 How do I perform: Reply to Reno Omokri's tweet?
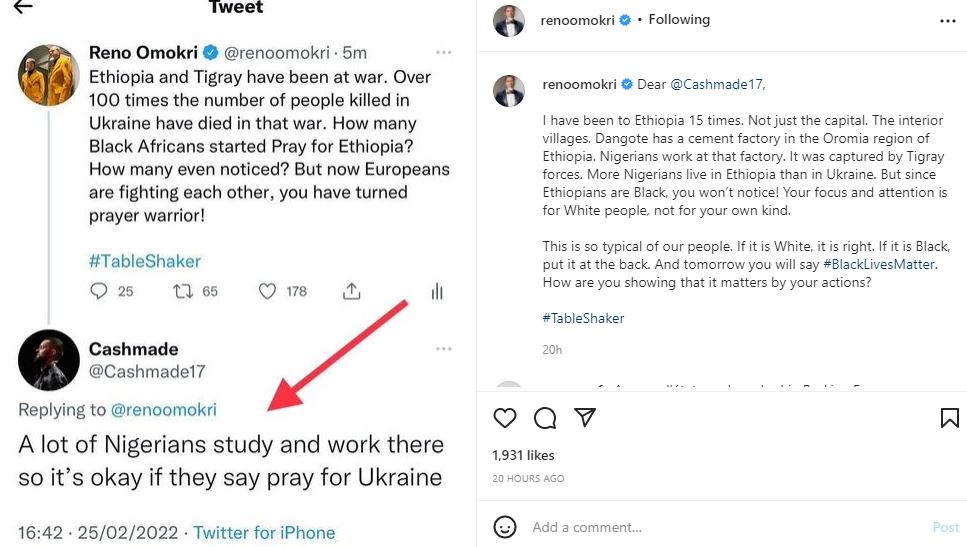(x=99, y=291)
